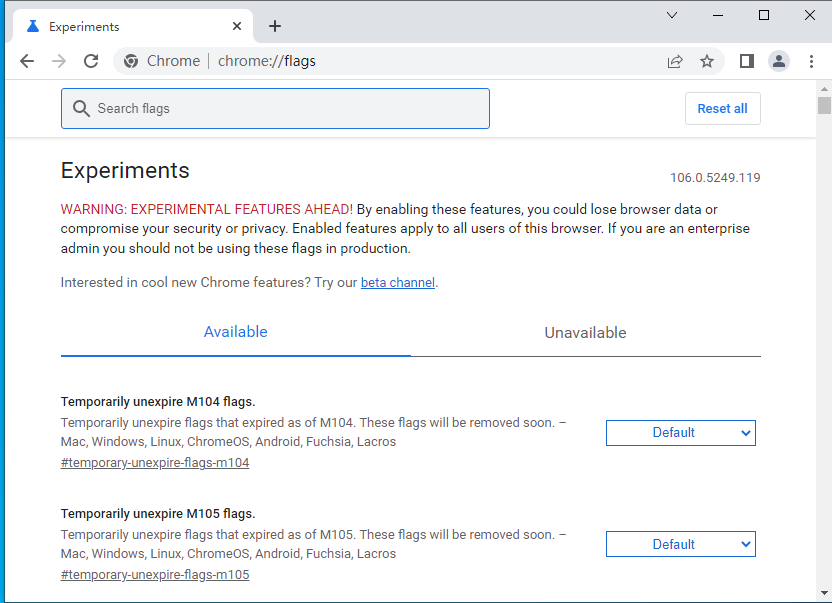Open #temporary-unexpire-flags-m105 anchor link
The height and width of the screenshot is (603, 832).
[x=155, y=574]
